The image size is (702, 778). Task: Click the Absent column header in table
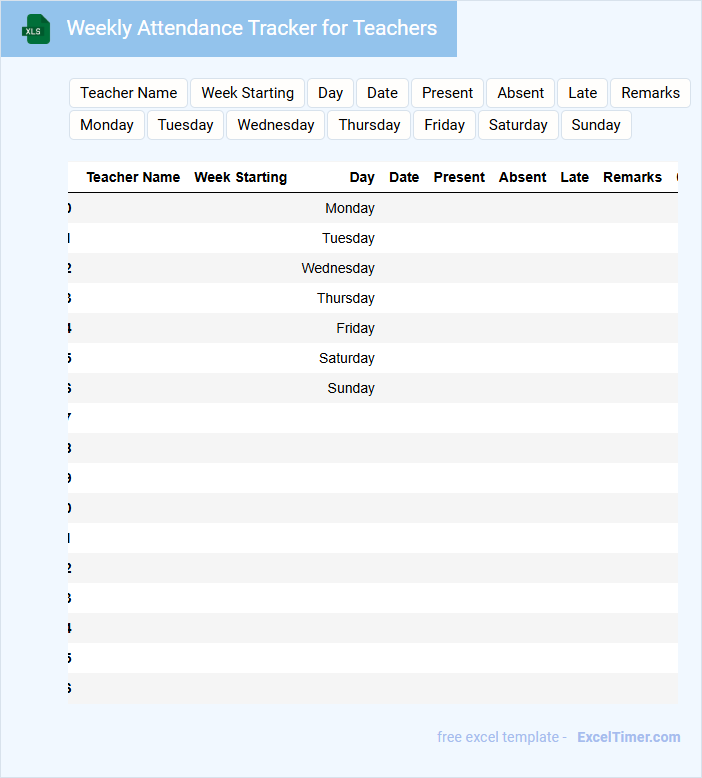(x=522, y=177)
